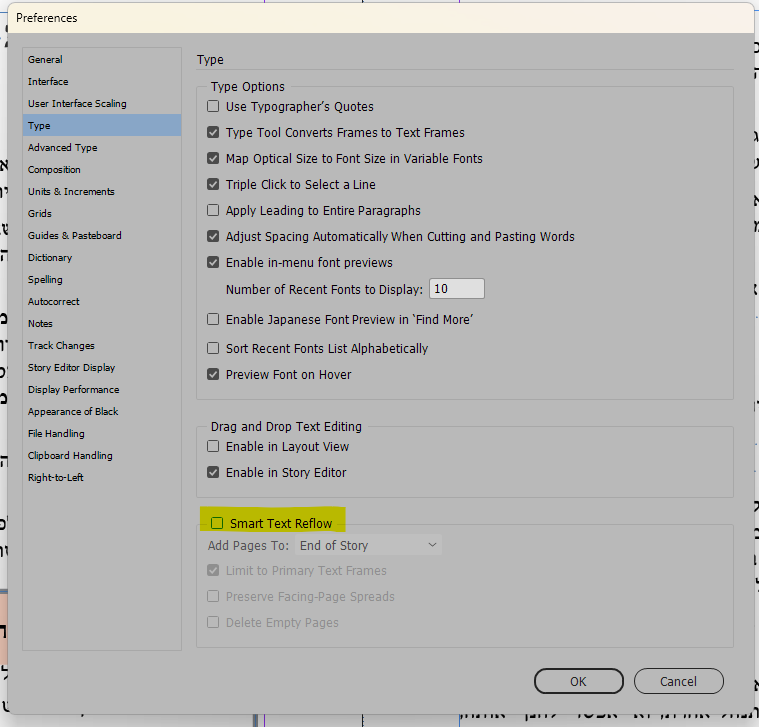Select Guides & Pasteboard category
The image size is (759, 727).
(102, 236)
